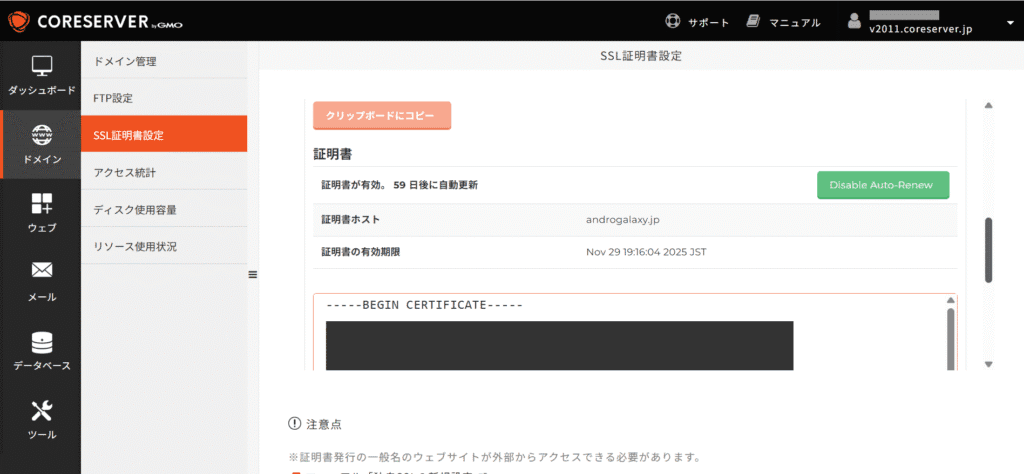This screenshot has height=474, width=1024.
Task: Open the Dashboard monitor icon
Action: (42, 65)
